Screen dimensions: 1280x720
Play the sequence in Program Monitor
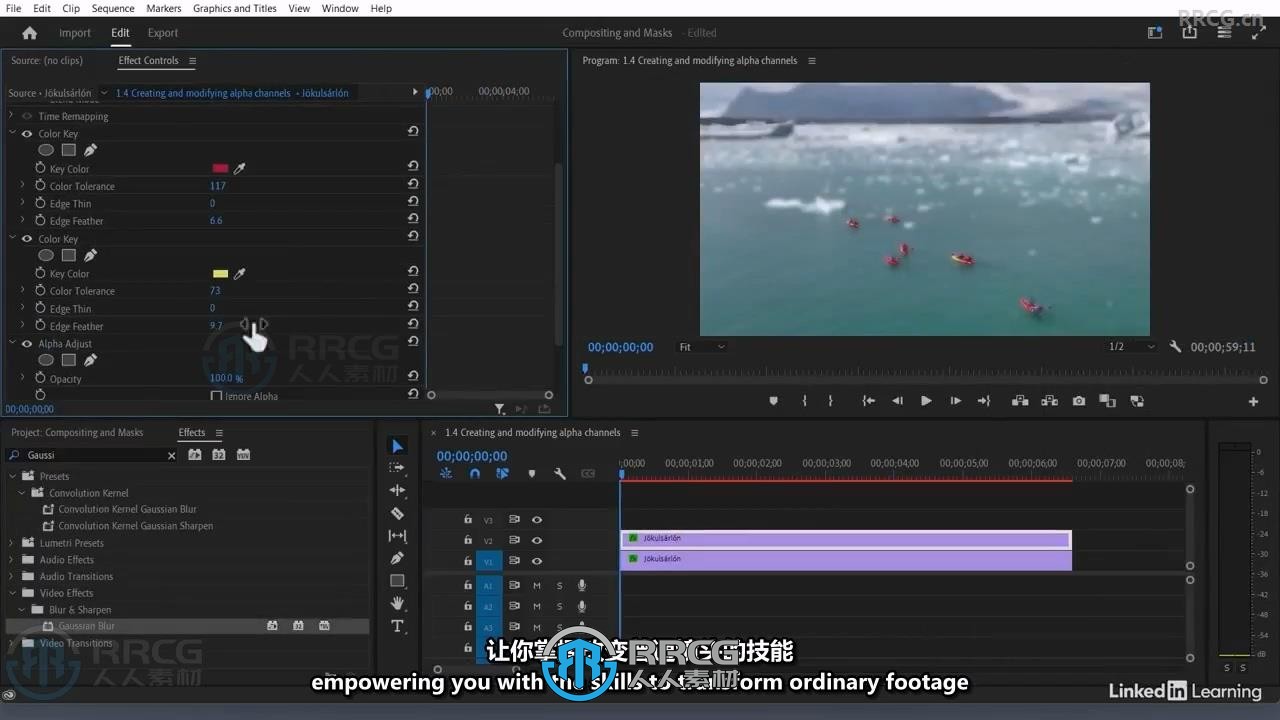click(x=926, y=401)
